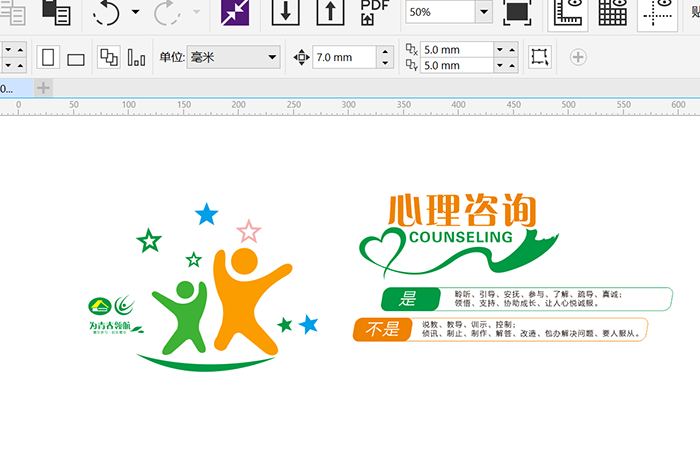Click into the 7.0 mm nudge field
The width and height of the screenshot is (700, 452).
tap(344, 57)
